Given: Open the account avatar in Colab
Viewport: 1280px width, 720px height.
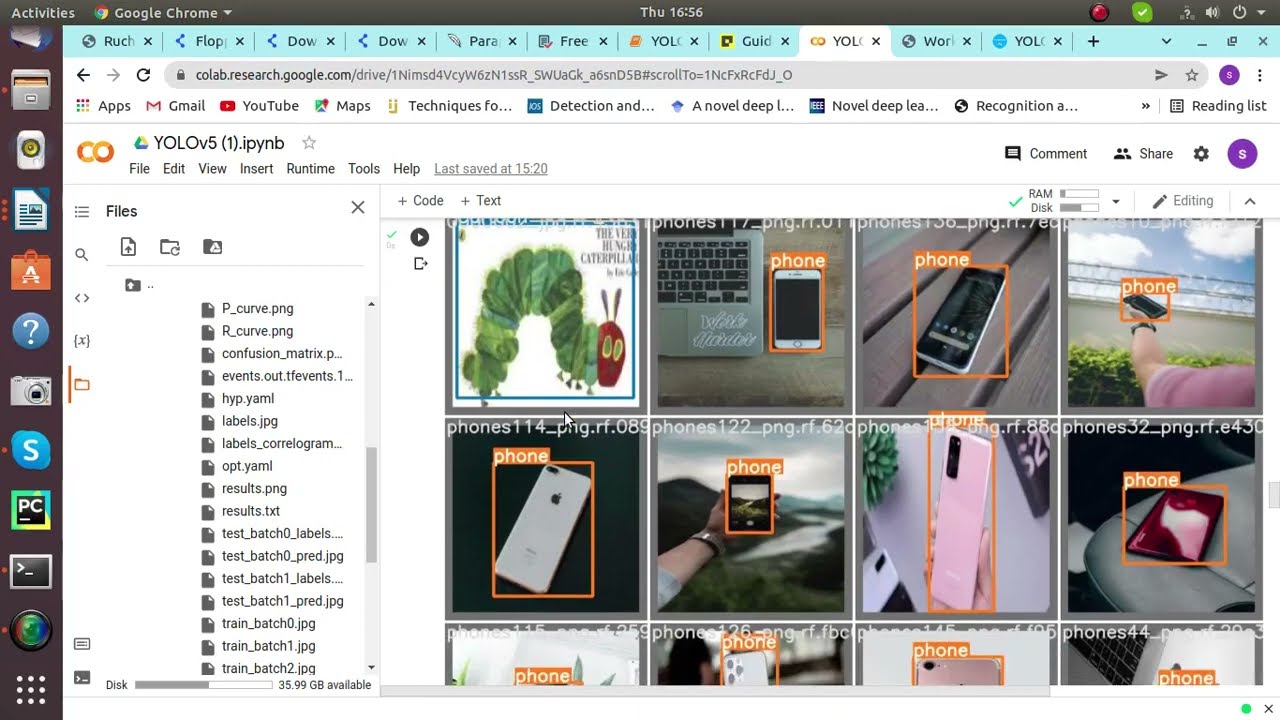Looking at the screenshot, I should click(1242, 154).
